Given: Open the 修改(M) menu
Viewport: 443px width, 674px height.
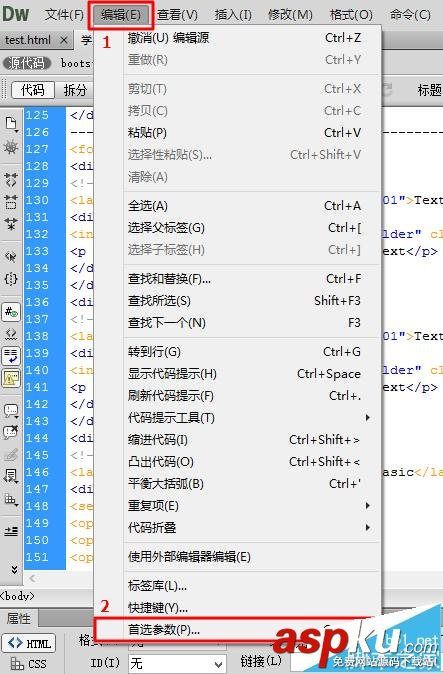Looking at the screenshot, I should [290, 15].
